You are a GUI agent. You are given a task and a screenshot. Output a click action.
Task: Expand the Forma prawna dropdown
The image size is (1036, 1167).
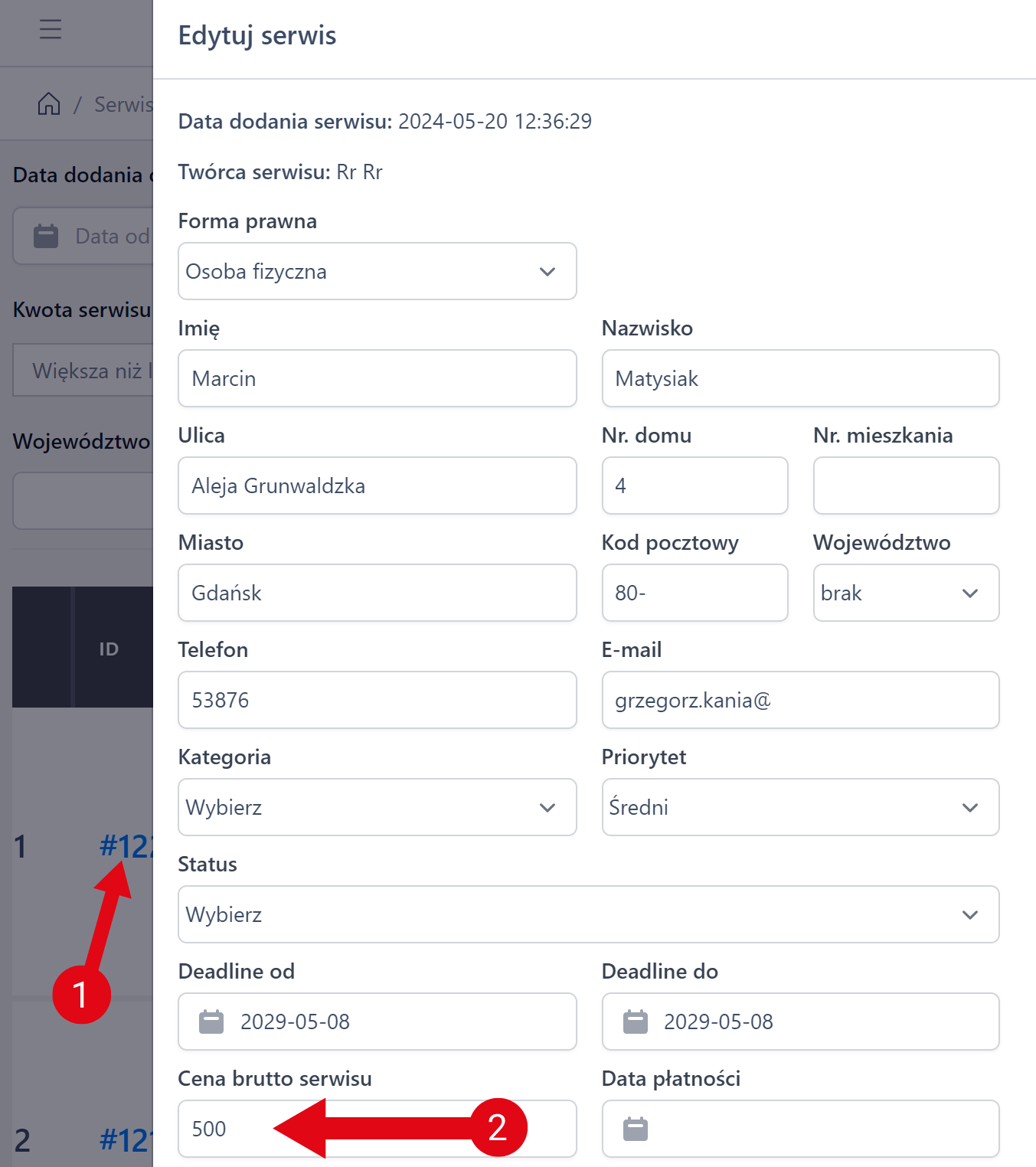[x=377, y=271]
